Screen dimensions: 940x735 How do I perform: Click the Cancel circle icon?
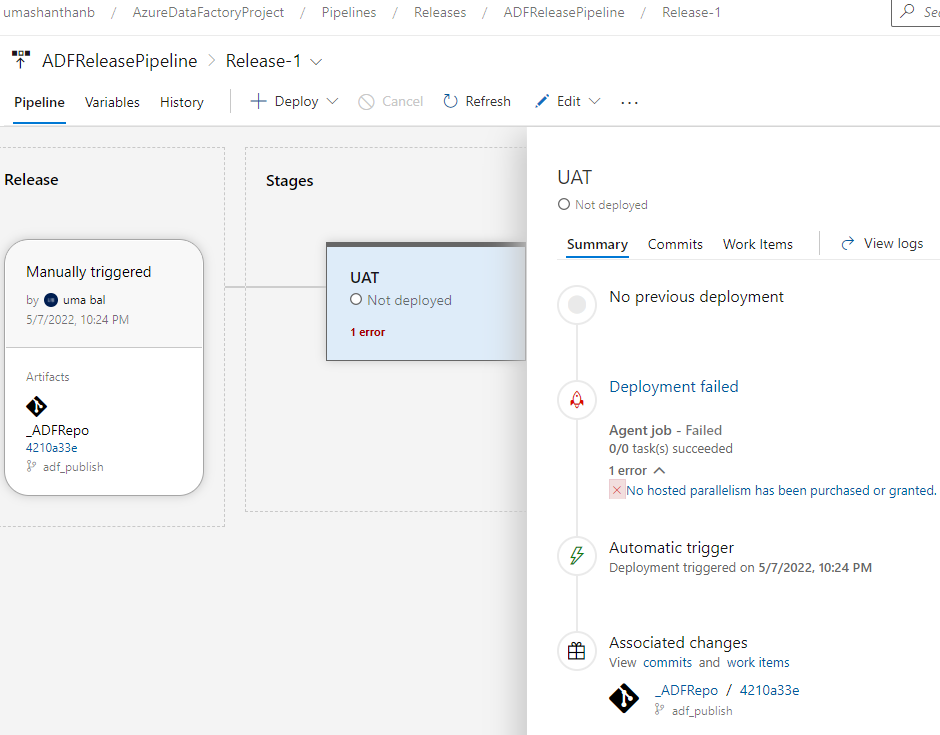[x=366, y=102]
